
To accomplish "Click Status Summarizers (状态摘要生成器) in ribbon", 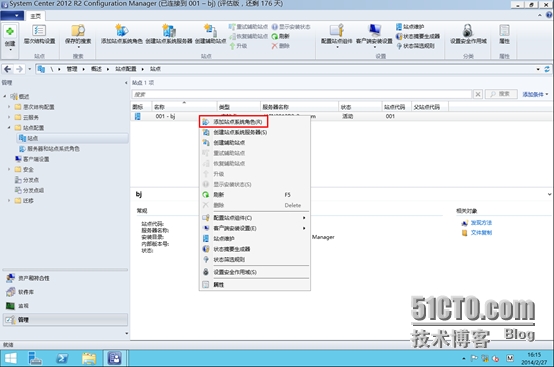I will (418, 36).
